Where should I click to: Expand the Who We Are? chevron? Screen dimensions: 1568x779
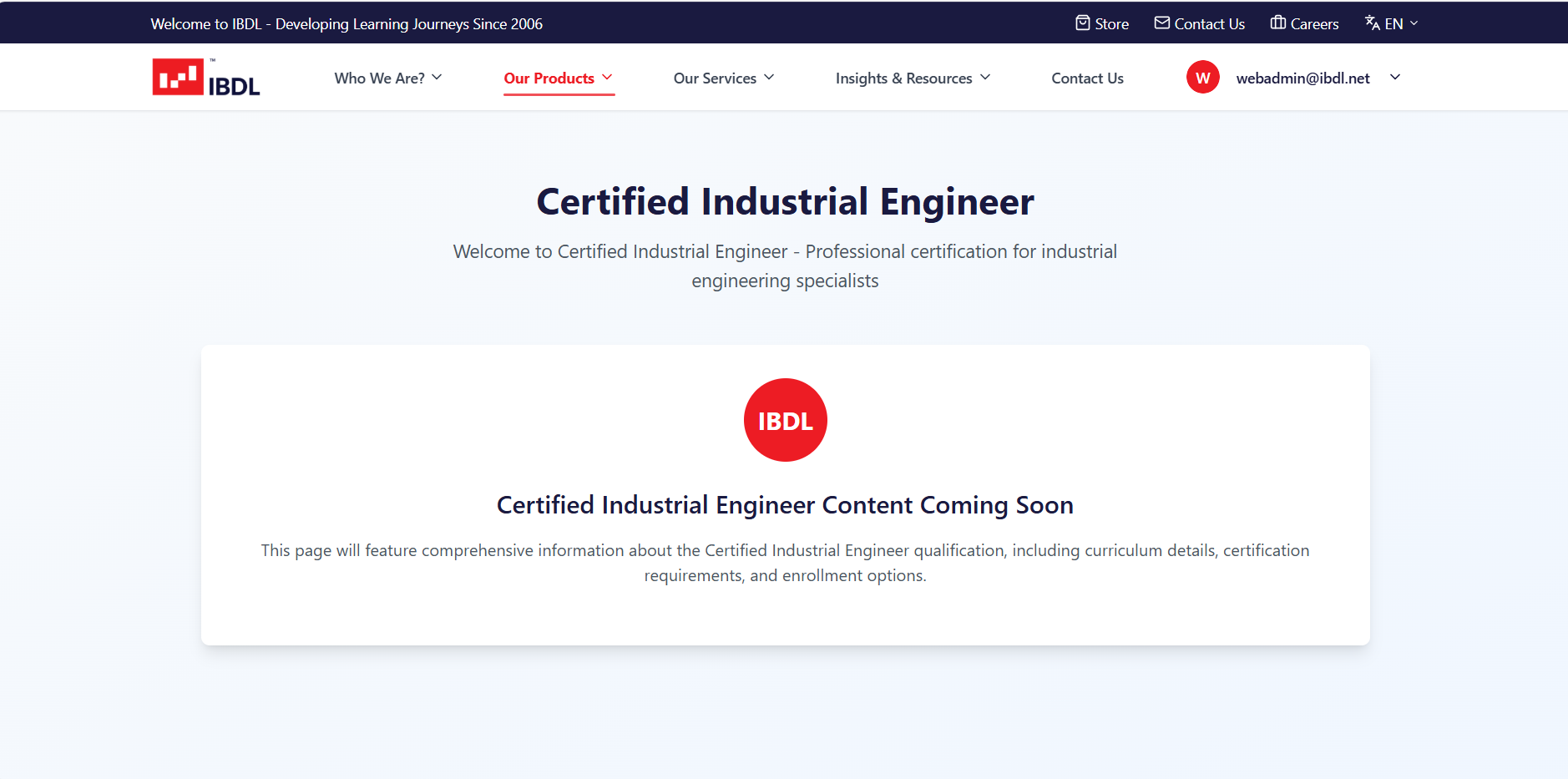[x=437, y=78]
